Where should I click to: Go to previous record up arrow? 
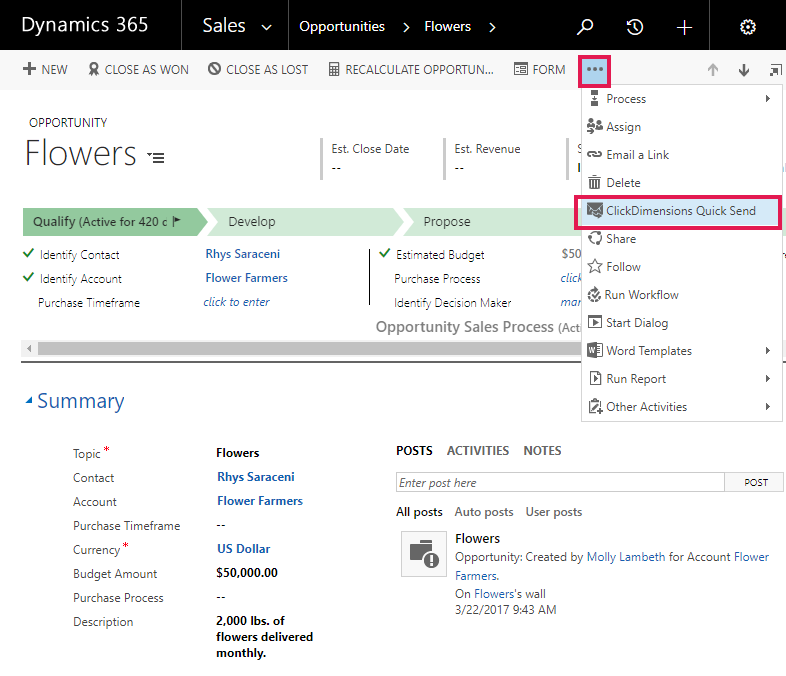pyautogui.click(x=713, y=70)
